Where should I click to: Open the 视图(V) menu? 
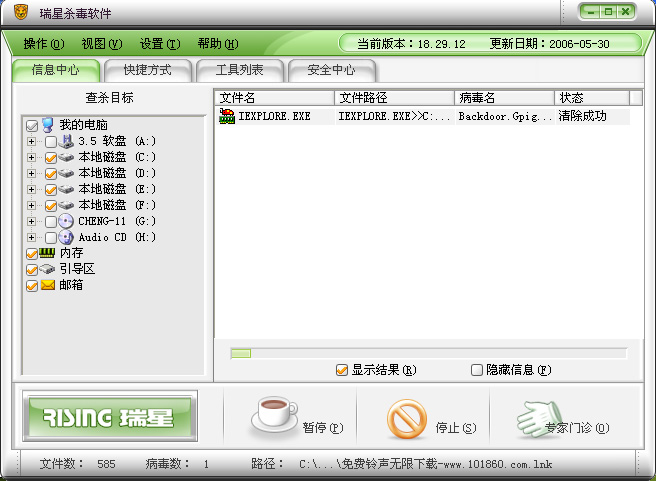tap(102, 43)
